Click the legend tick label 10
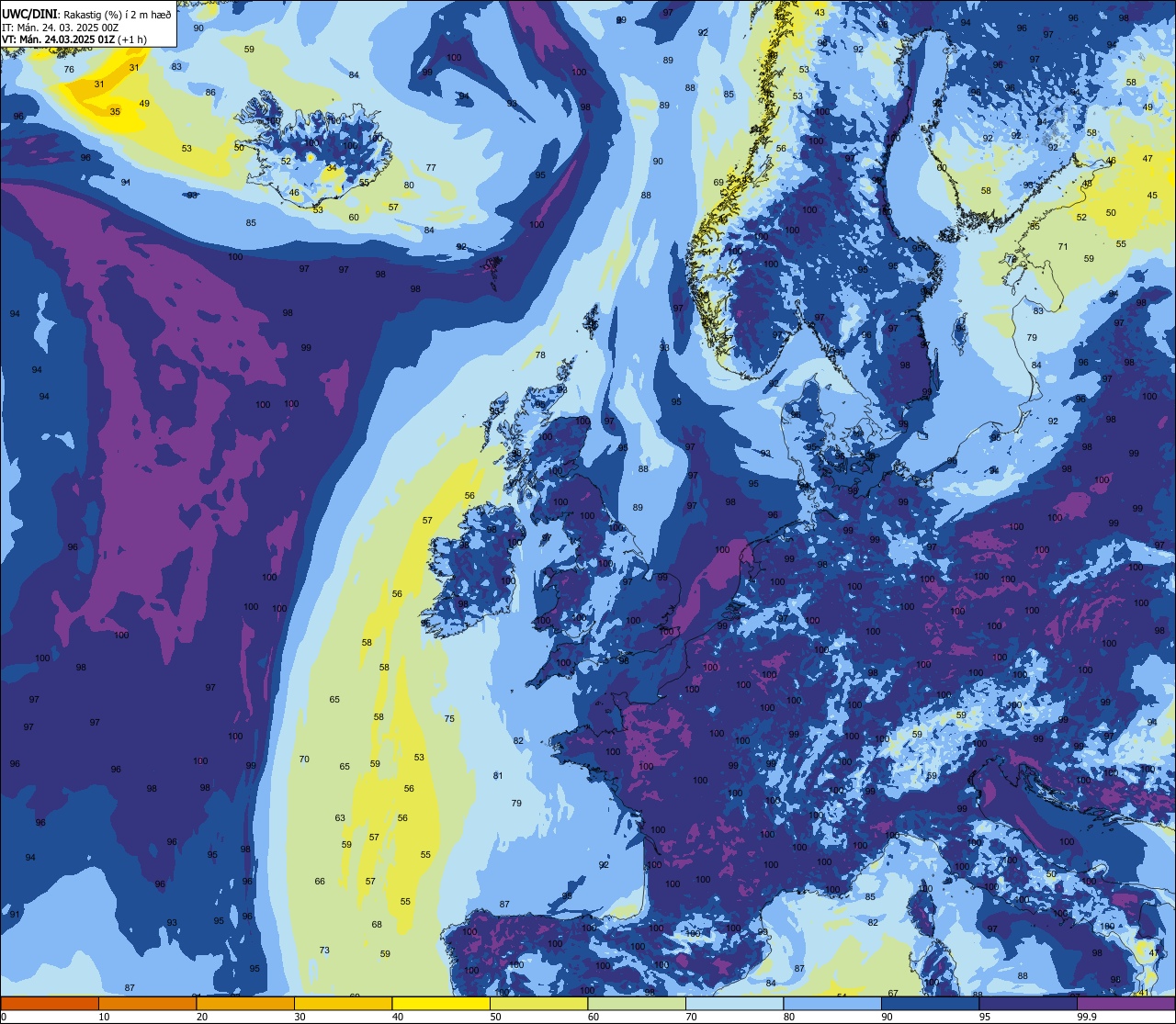Viewport: 1176px width, 1024px height. 104,1017
